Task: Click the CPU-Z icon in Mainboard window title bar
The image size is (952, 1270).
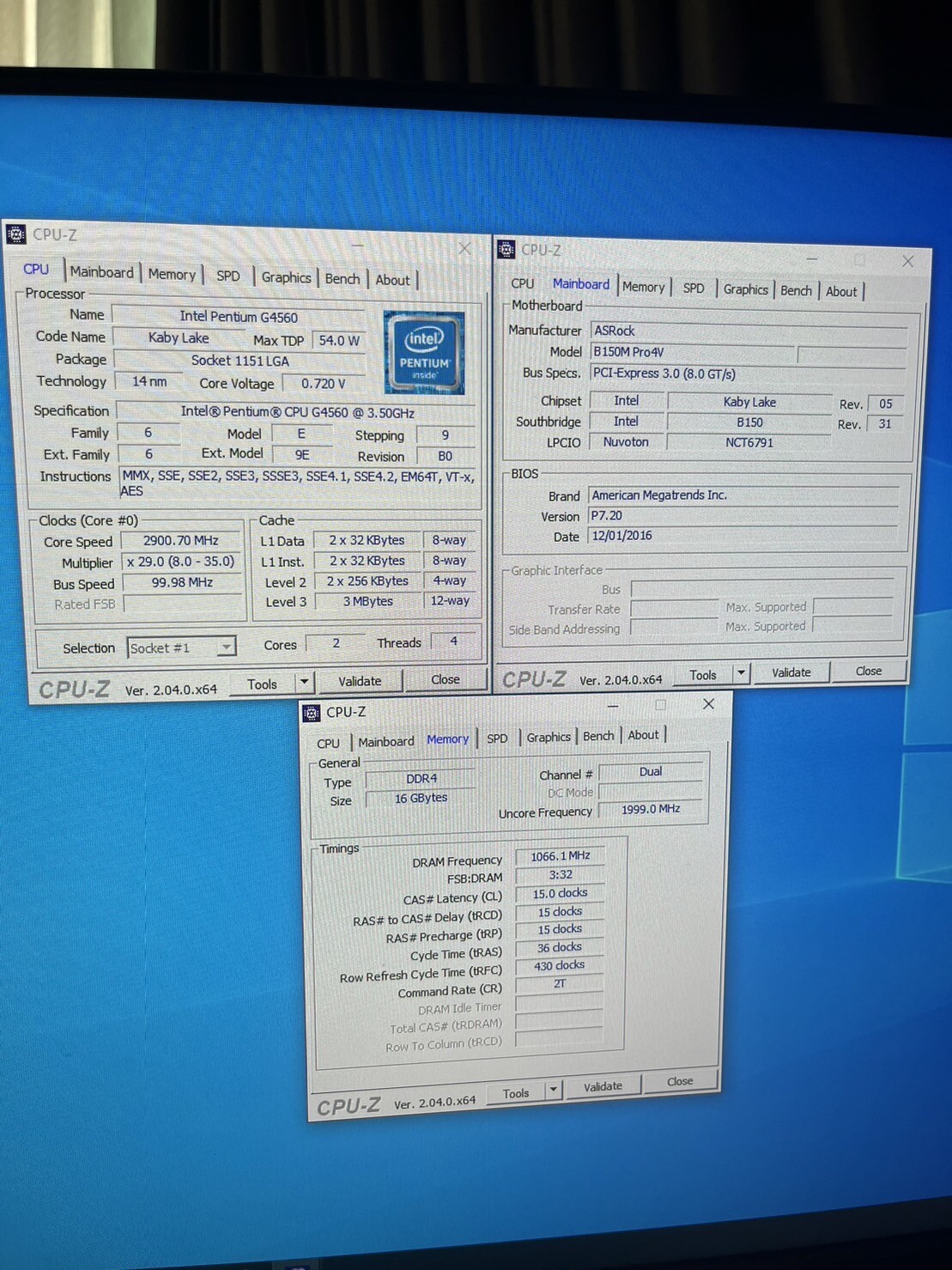Action: pos(506,250)
